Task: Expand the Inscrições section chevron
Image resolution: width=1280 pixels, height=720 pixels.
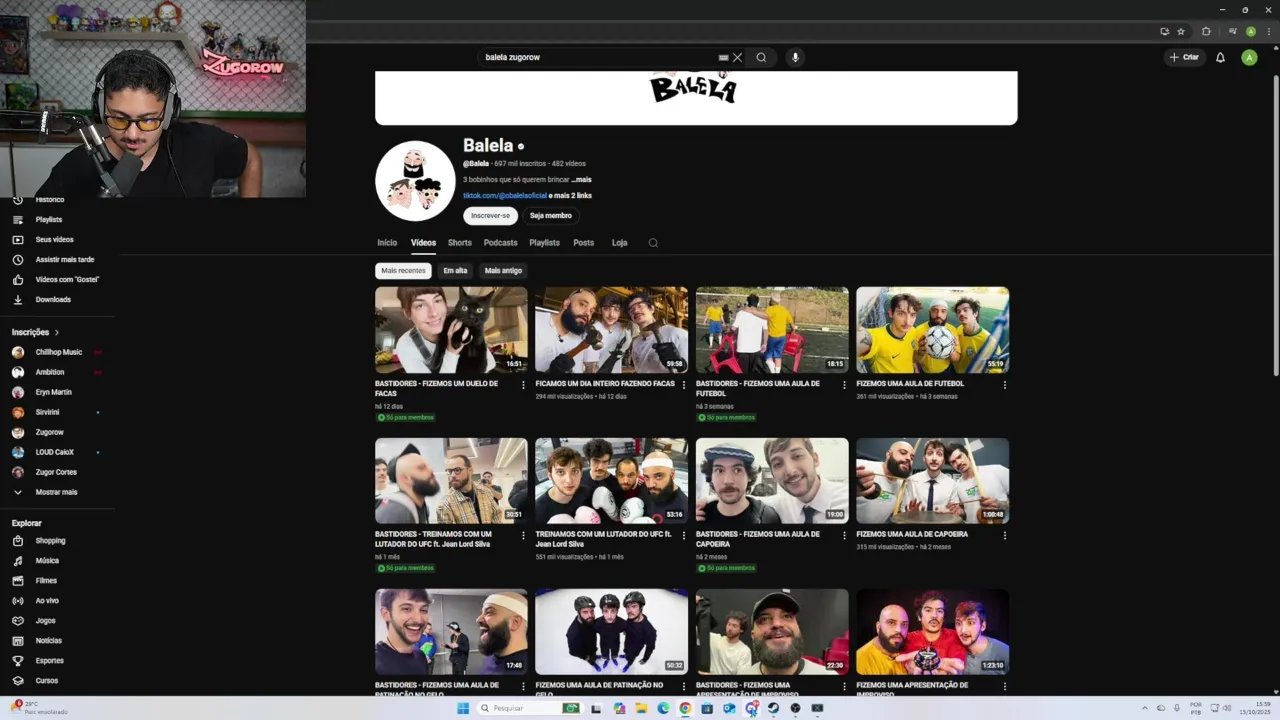Action: coord(57,332)
